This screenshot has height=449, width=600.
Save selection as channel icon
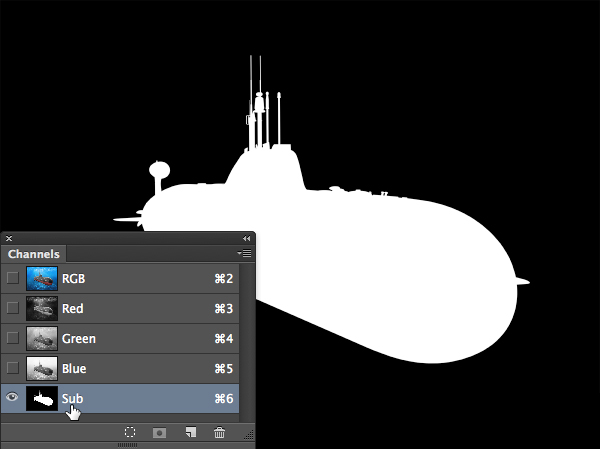pos(160,433)
